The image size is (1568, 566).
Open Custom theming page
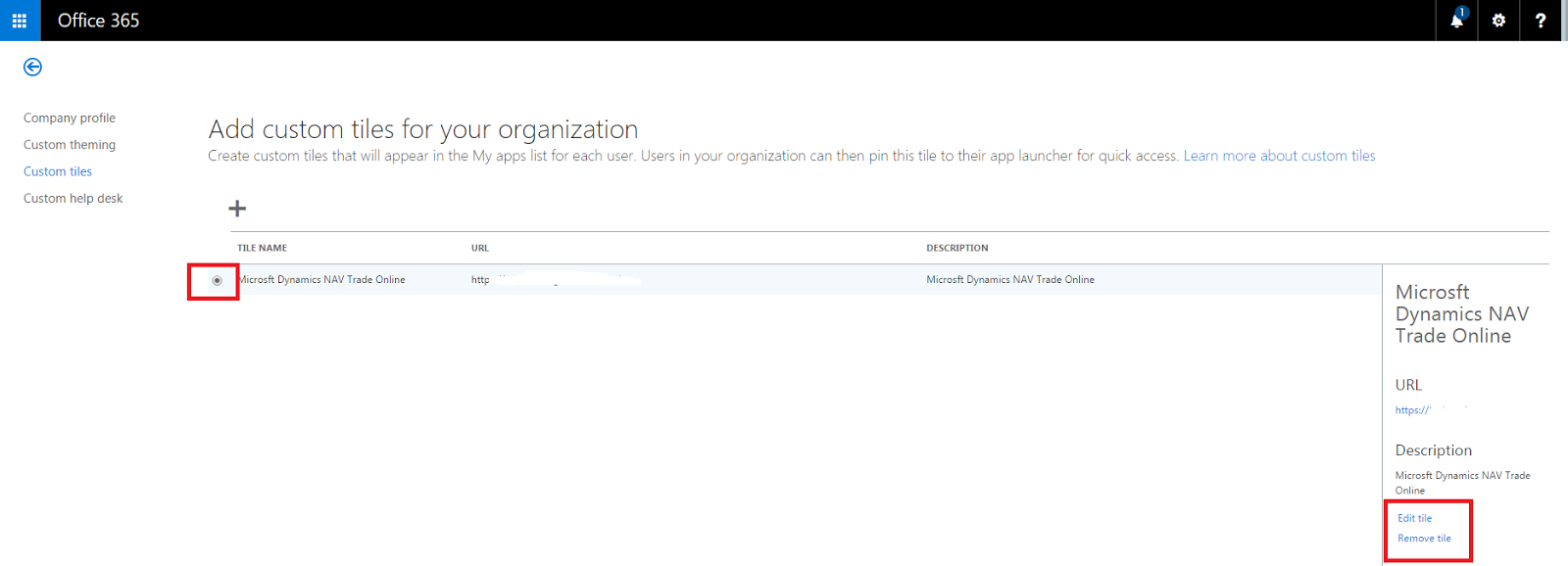coord(70,145)
